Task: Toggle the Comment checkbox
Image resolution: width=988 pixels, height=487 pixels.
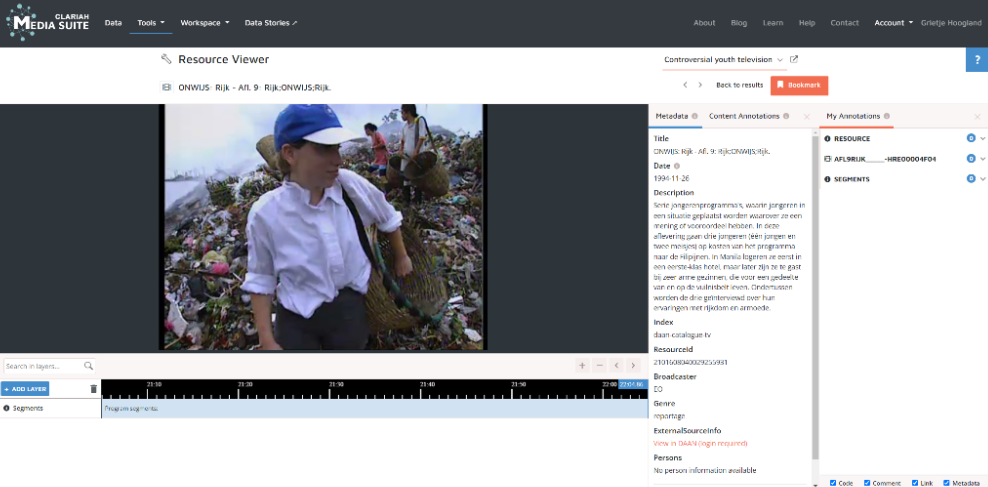Action: [x=867, y=483]
